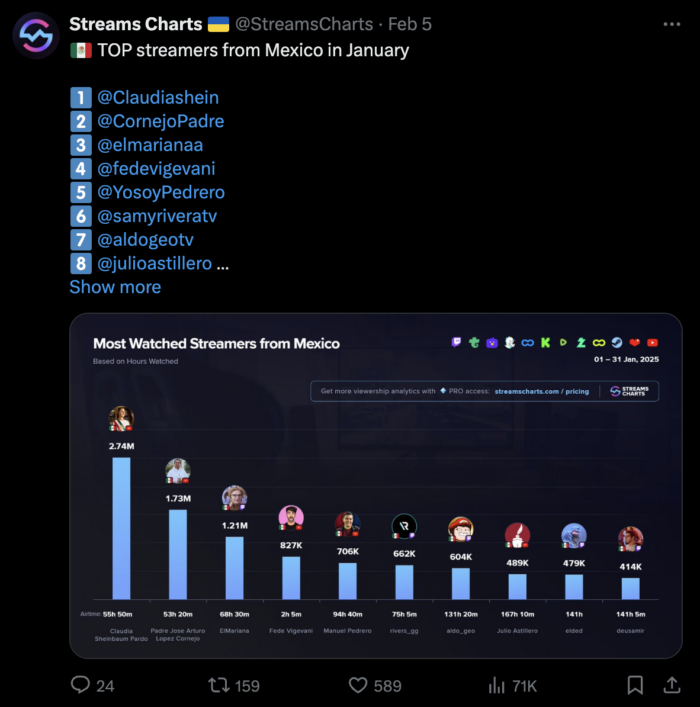This screenshot has width=700, height=707.
Task: Enlarge the Most Watched Streamers chart image
Action: (376, 486)
